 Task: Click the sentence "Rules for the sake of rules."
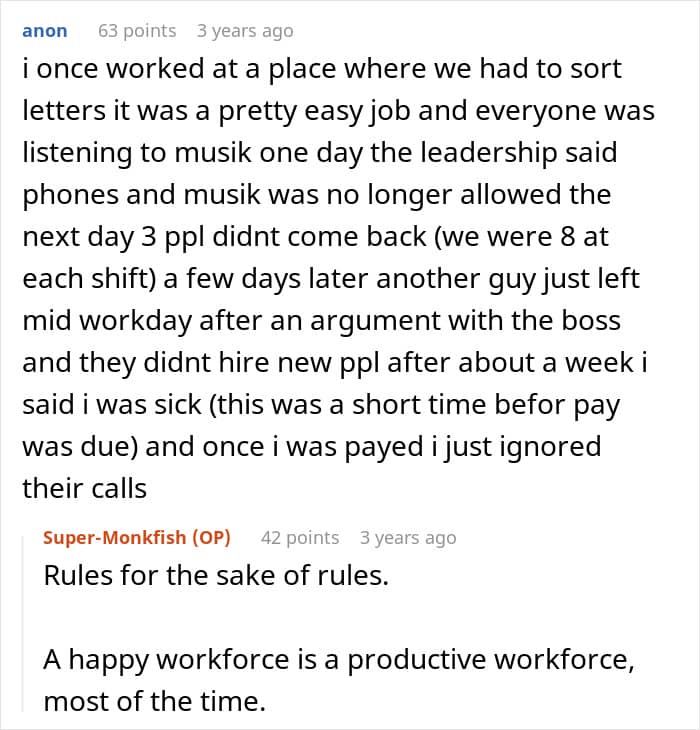(x=216, y=575)
